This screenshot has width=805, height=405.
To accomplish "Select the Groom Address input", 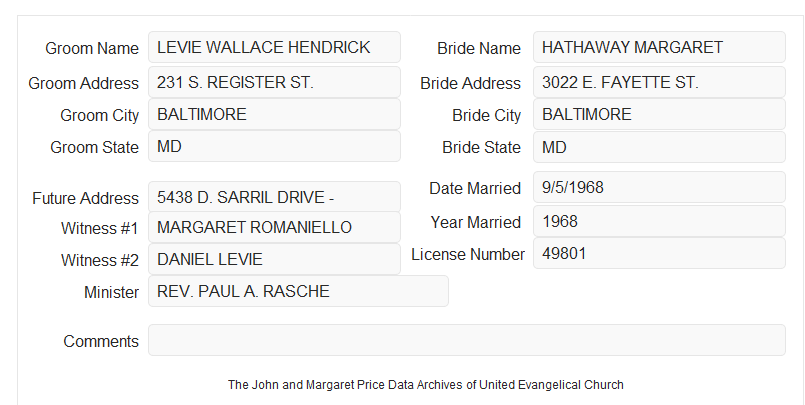I will (x=274, y=82).
